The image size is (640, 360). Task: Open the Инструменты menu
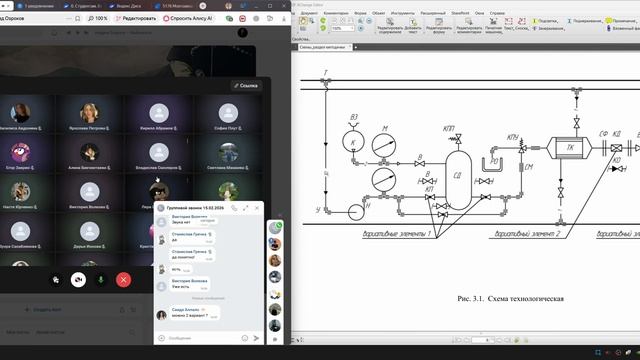pyautogui.click(x=402, y=13)
